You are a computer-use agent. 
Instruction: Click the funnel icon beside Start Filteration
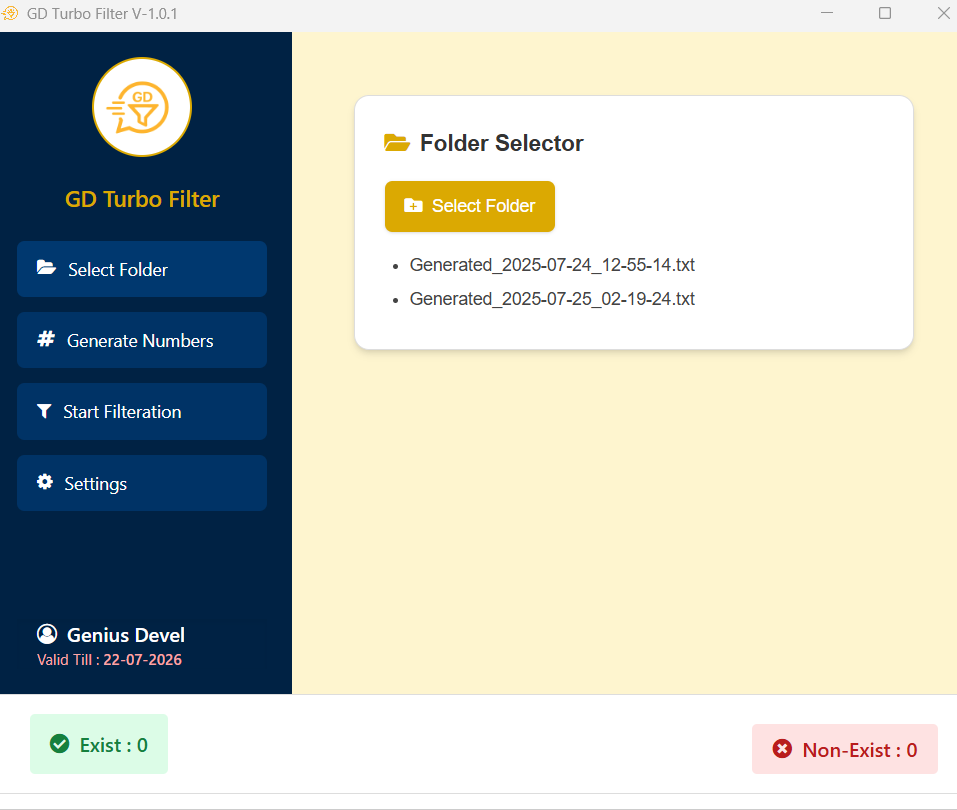(44, 411)
